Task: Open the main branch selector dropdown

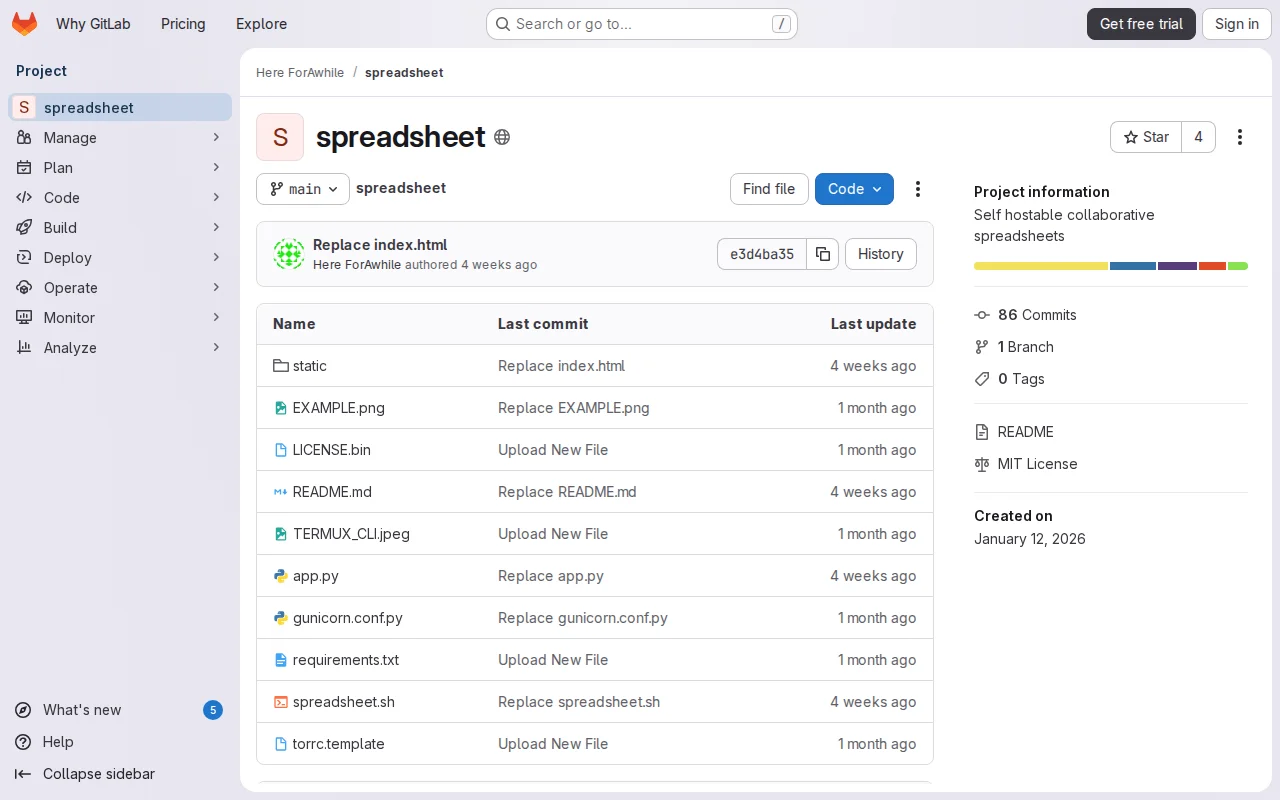Action: pyautogui.click(x=303, y=189)
